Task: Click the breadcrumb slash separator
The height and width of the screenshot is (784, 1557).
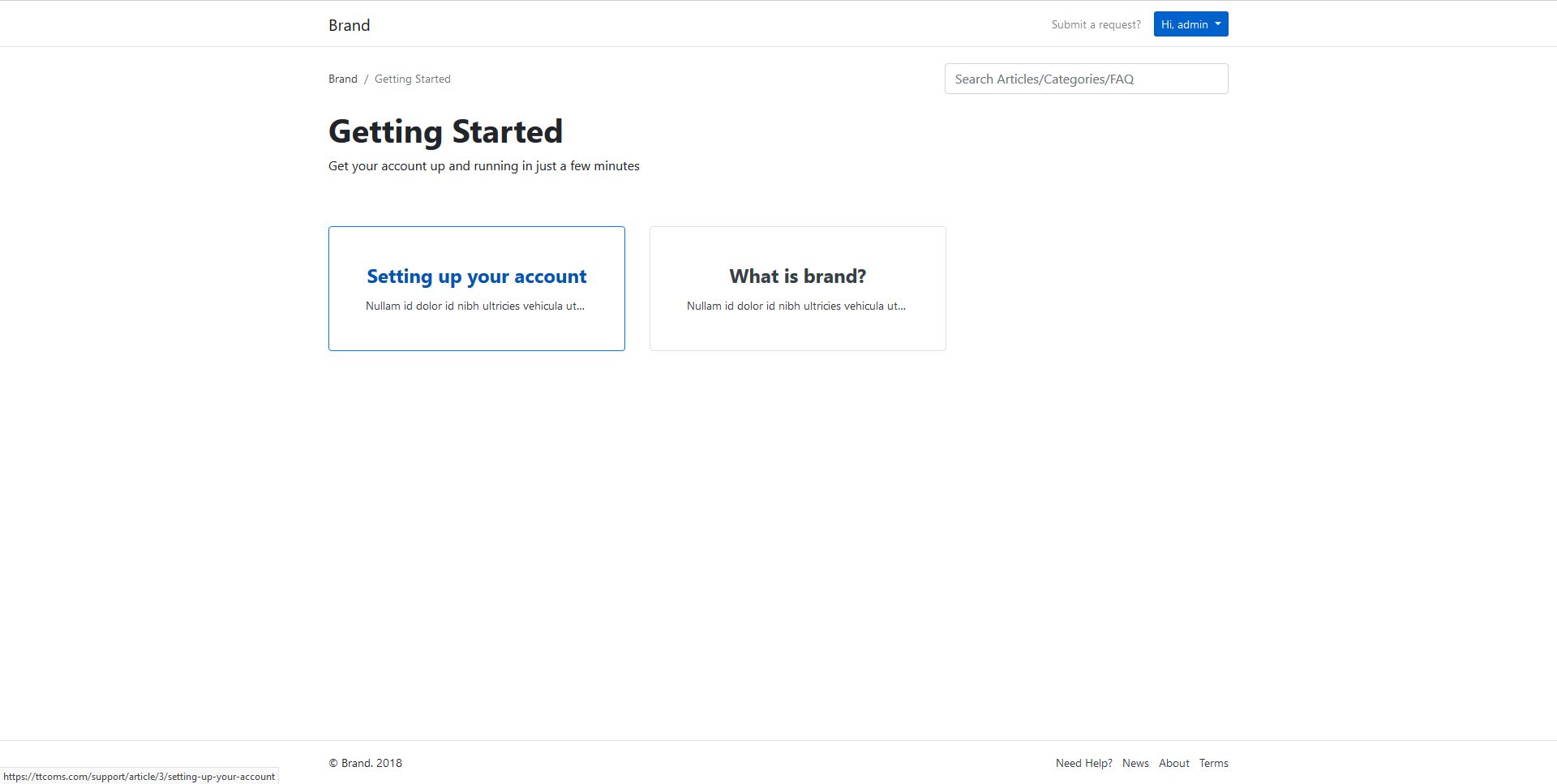Action: click(x=366, y=79)
